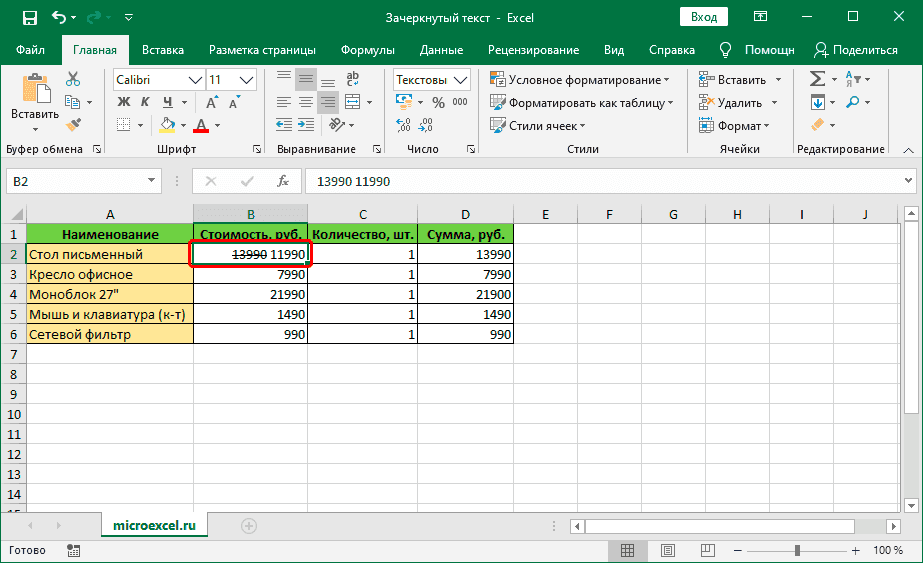Select the Format Painter brush icon
Viewport: 923px width, 563px height.
tap(73, 124)
